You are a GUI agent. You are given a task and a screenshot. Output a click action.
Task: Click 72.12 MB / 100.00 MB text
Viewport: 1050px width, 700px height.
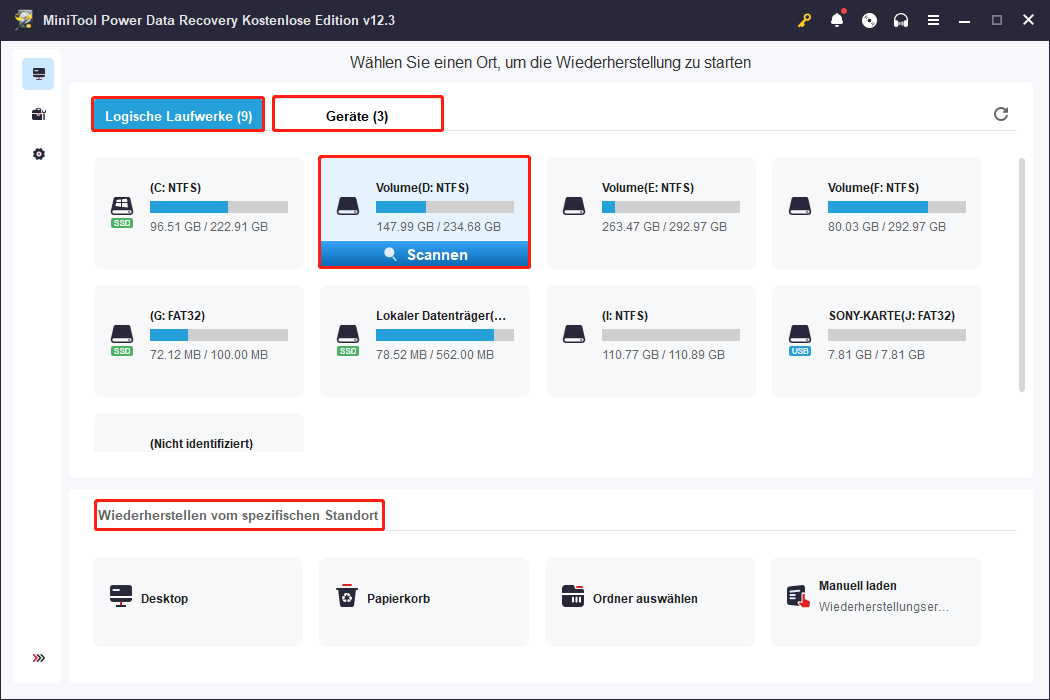pyautogui.click(x=209, y=354)
